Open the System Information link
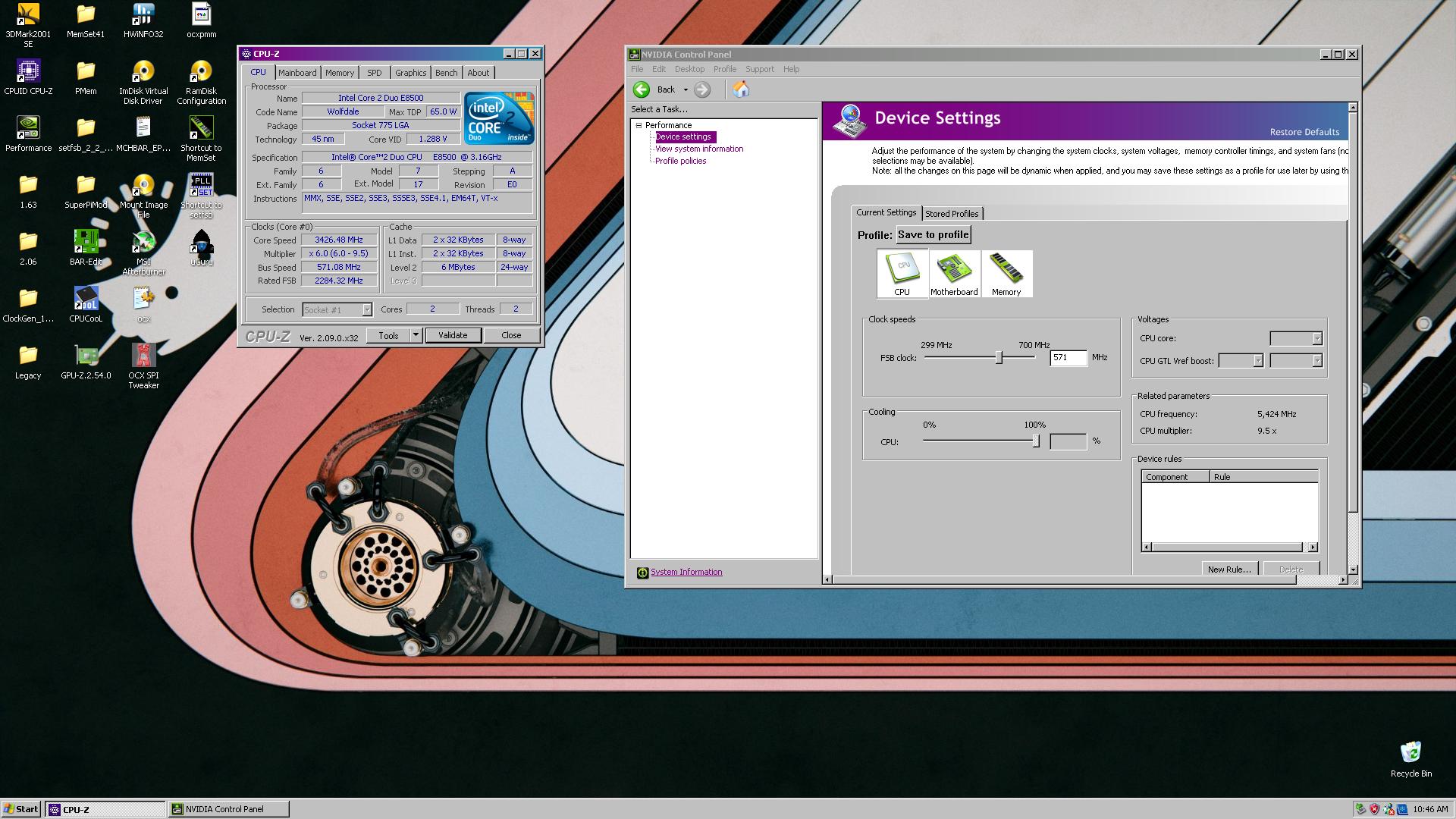This screenshot has width=1456, height=819. point(686,573)
